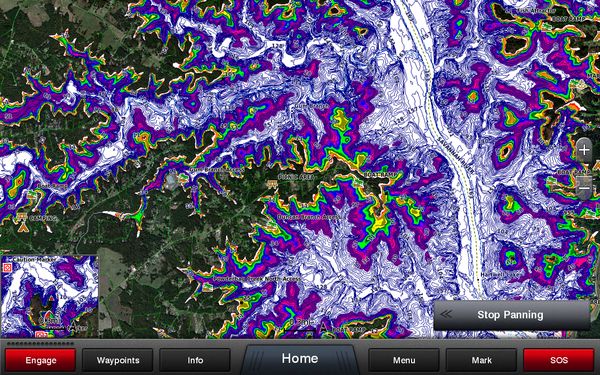
Task: Open the Info menu
Action: click(x=195, y=360)
